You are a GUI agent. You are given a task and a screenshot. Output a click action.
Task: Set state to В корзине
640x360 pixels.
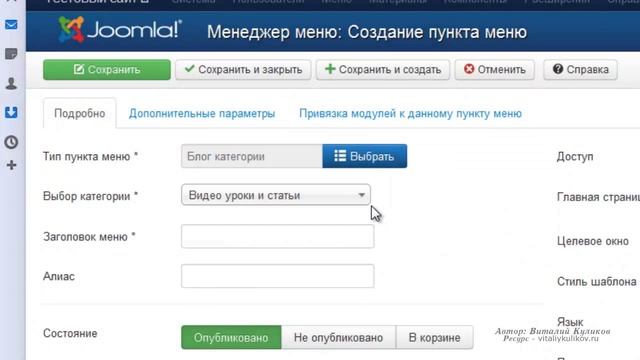[x=434, y=337]
